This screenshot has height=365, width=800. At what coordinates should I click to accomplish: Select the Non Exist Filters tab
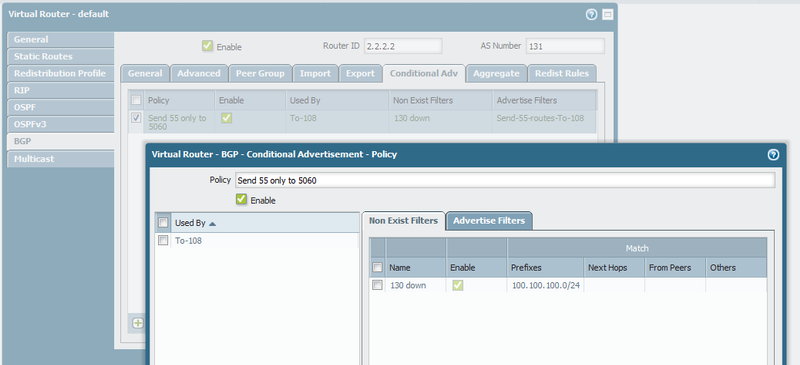404,221
